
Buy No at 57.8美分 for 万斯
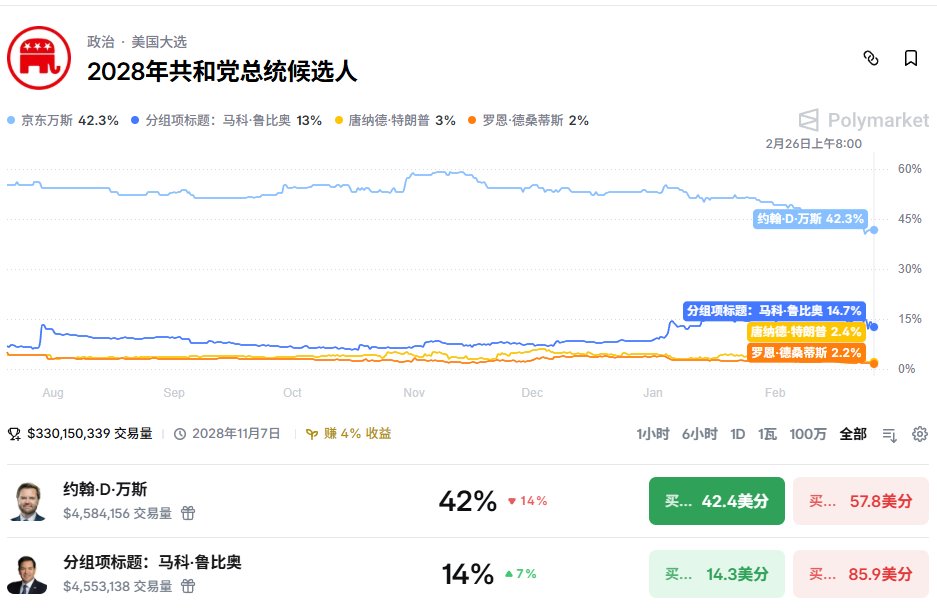click(860, 501)
